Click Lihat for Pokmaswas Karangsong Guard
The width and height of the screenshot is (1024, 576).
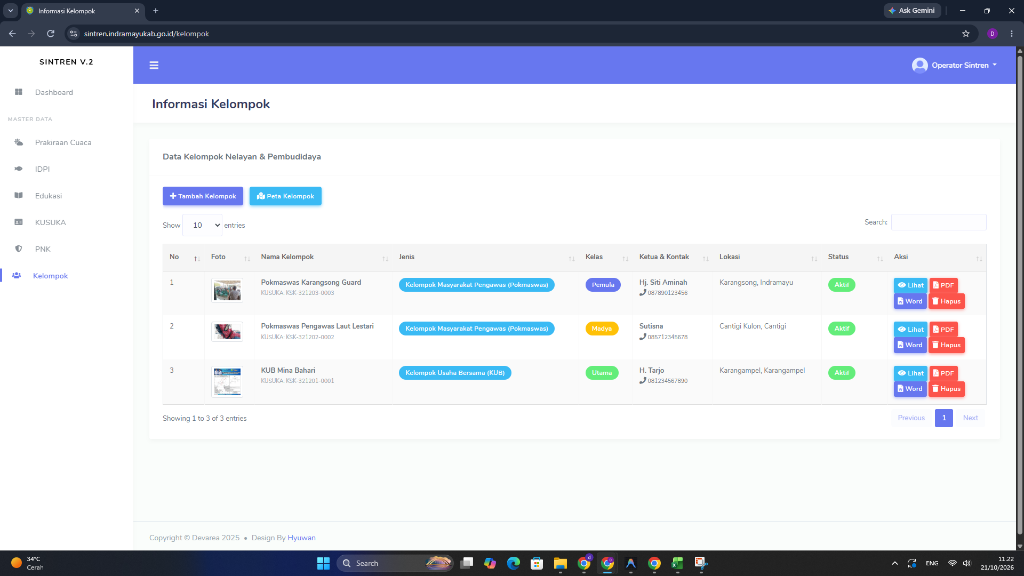910,285
